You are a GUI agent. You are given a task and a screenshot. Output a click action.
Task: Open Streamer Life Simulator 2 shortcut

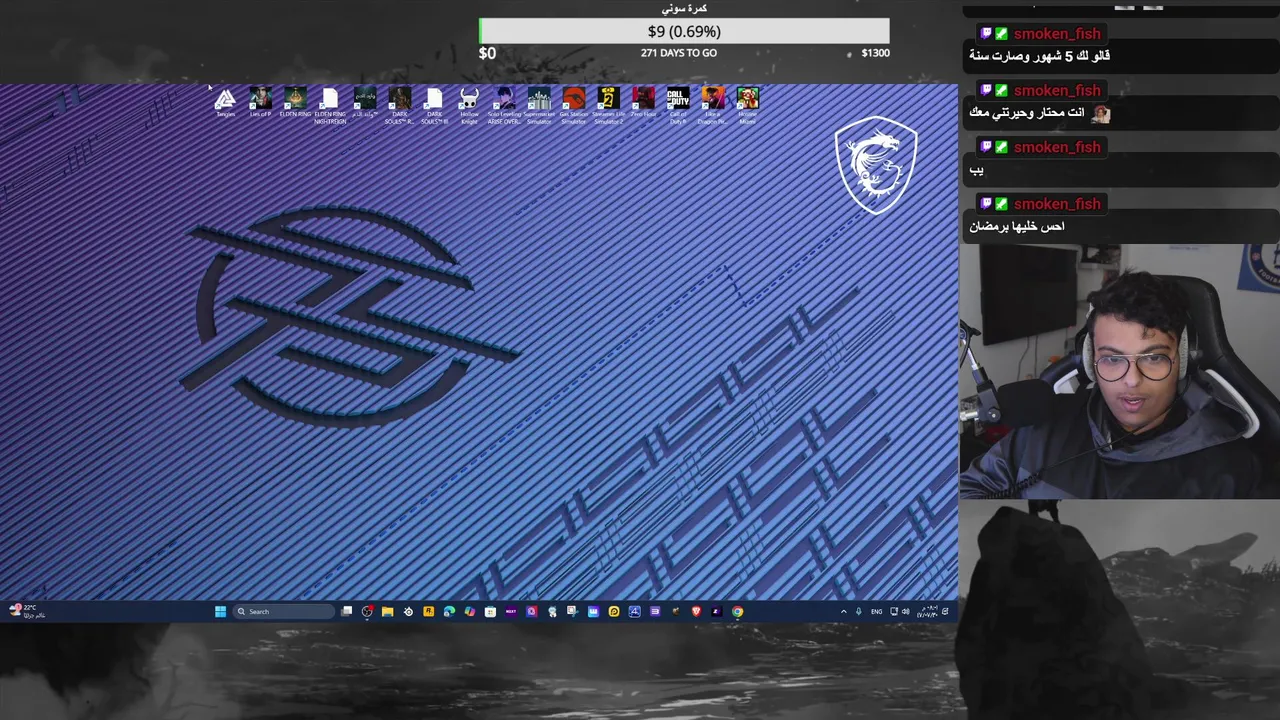608,104
